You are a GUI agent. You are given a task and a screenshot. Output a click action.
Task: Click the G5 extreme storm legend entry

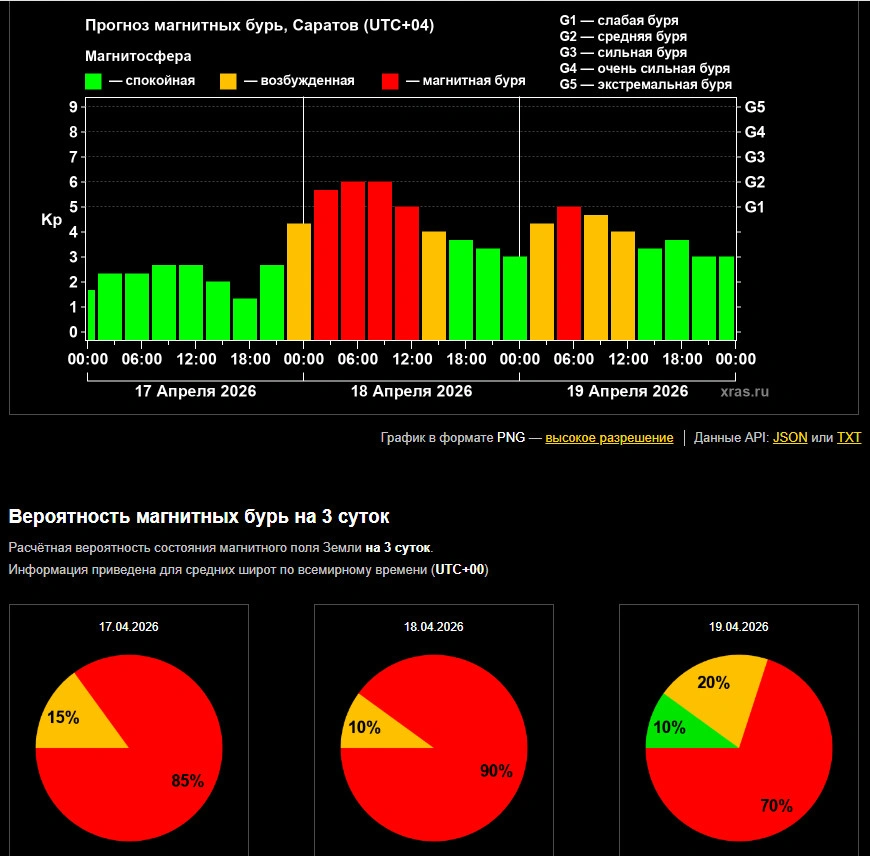645,85
